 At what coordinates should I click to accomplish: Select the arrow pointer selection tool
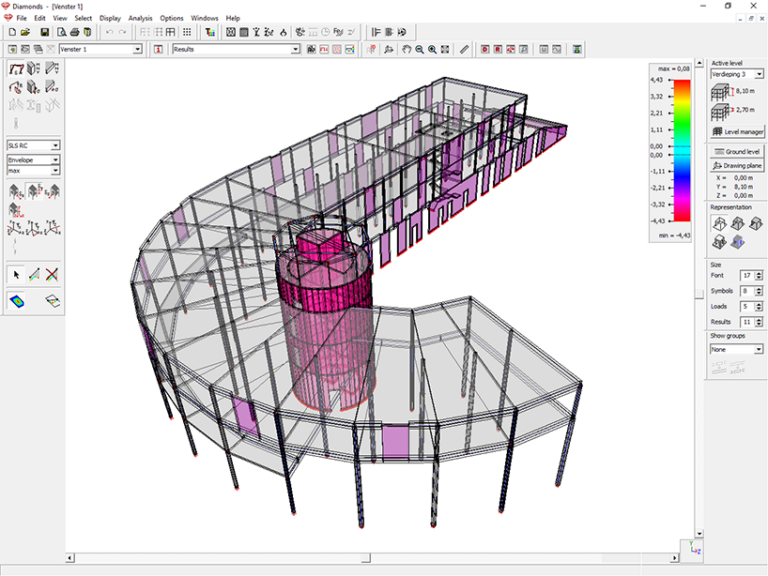point(16,274)
